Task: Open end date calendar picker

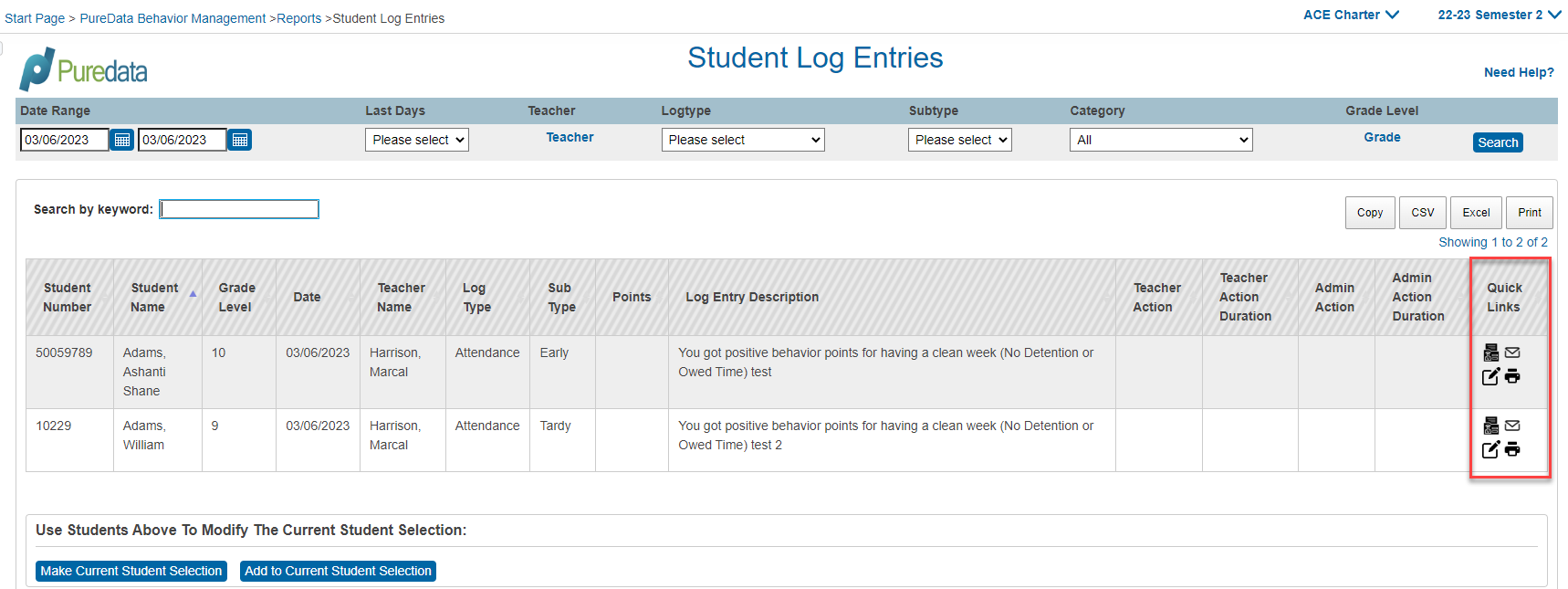Action: coord(239,139)
